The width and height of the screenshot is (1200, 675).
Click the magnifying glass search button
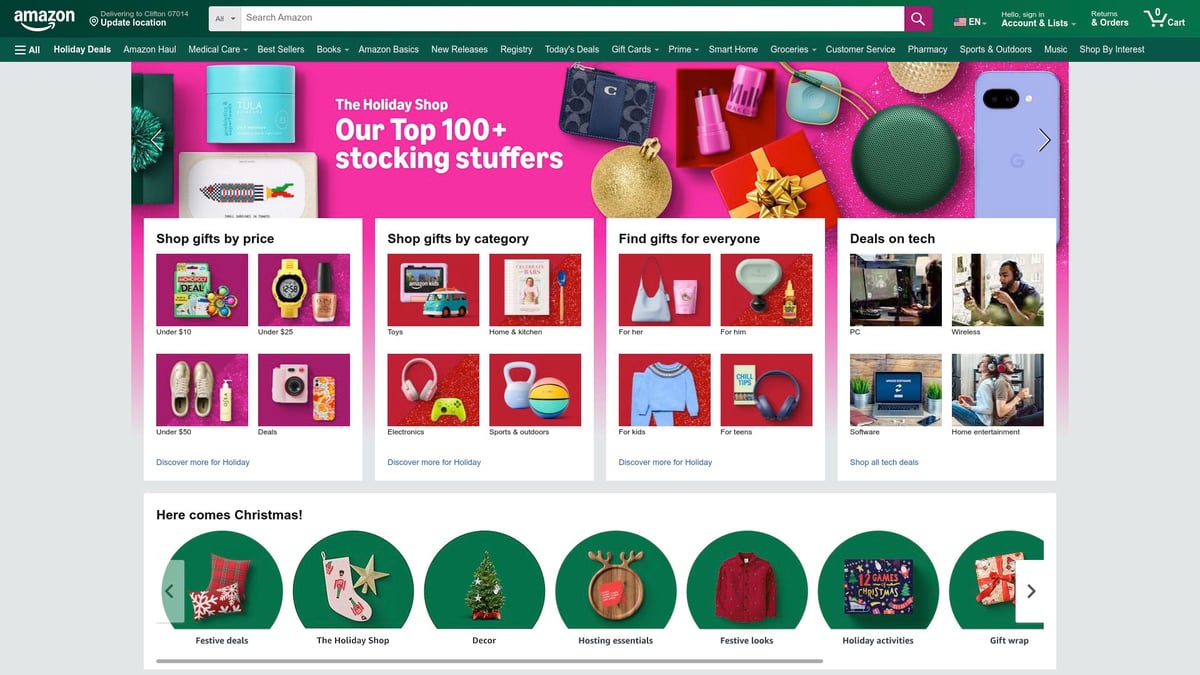pyautogui.click(x=918, y=18)
